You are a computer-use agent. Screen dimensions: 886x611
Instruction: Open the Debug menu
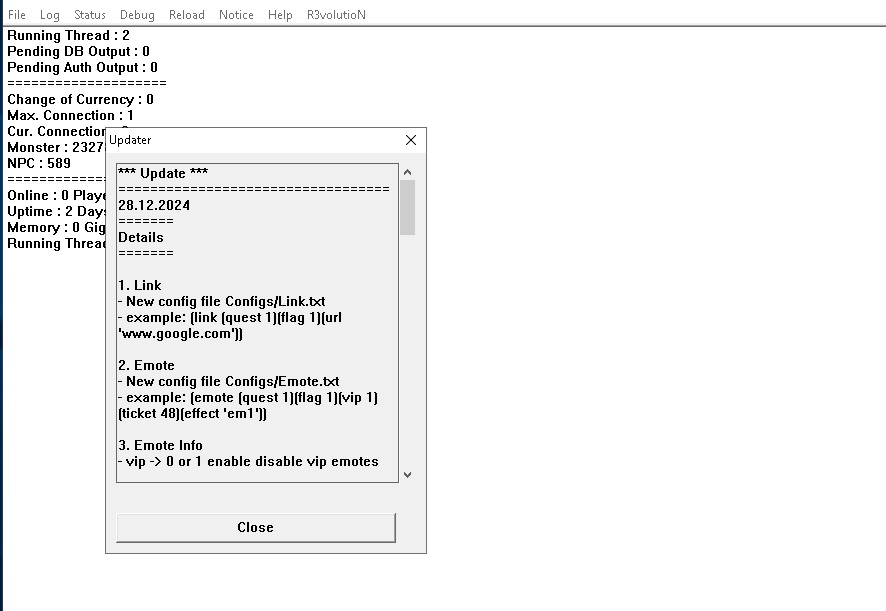[137, 15]
